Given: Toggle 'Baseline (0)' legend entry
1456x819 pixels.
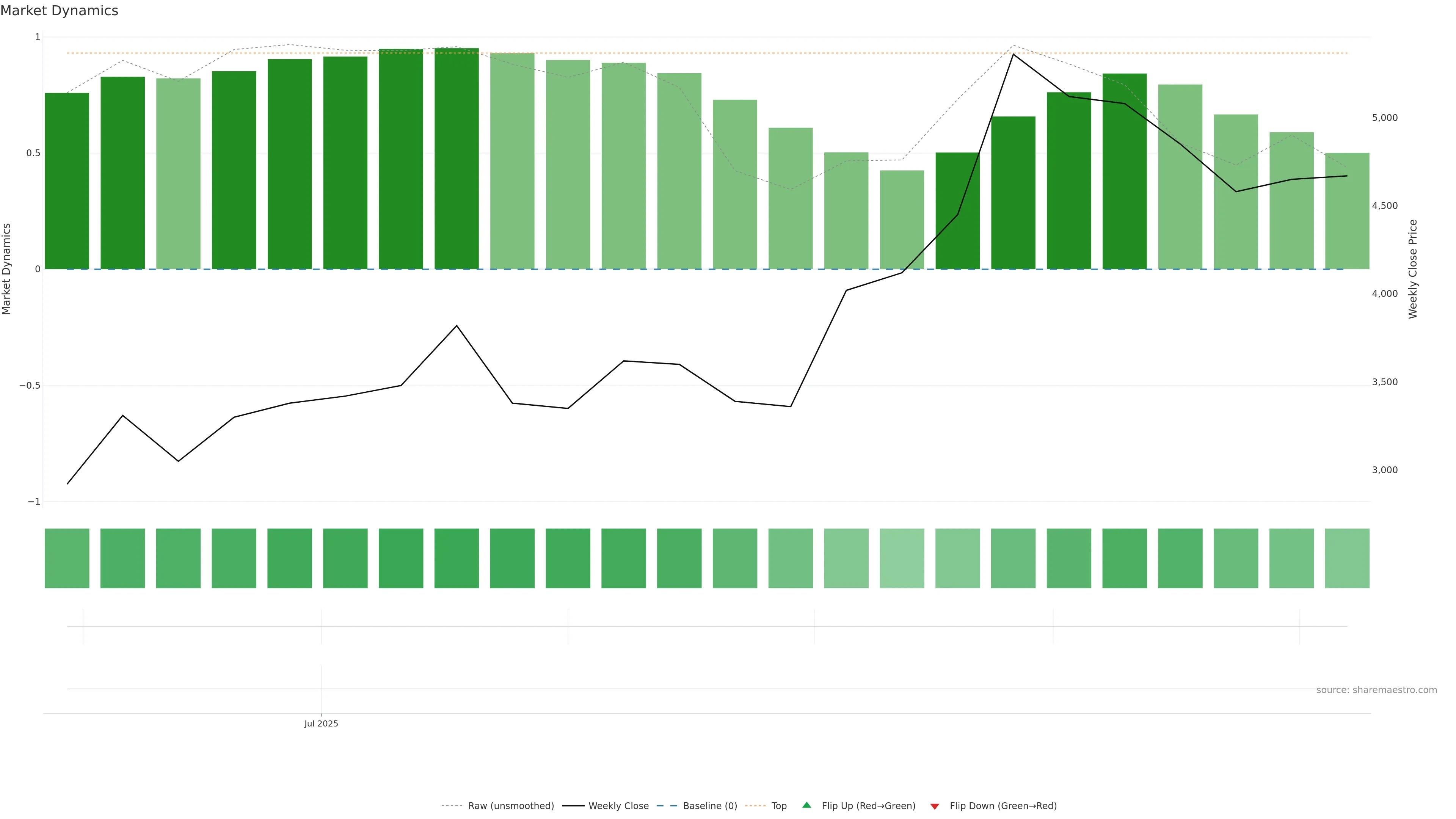Looking at the screenshot, I should [710, 806].
